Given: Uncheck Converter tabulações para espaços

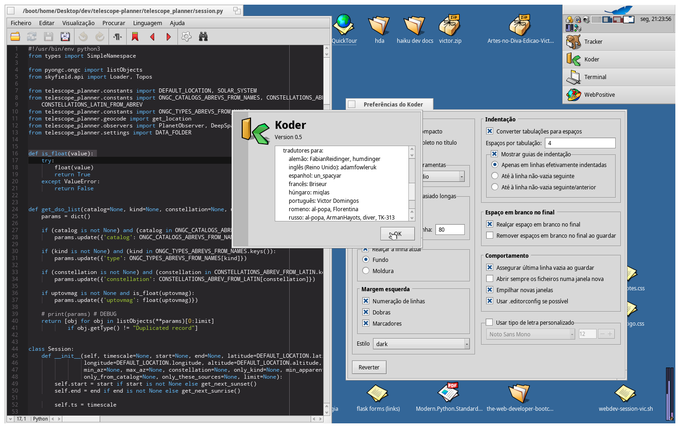Looking at the screenshot, I should (x=490, y=131).
